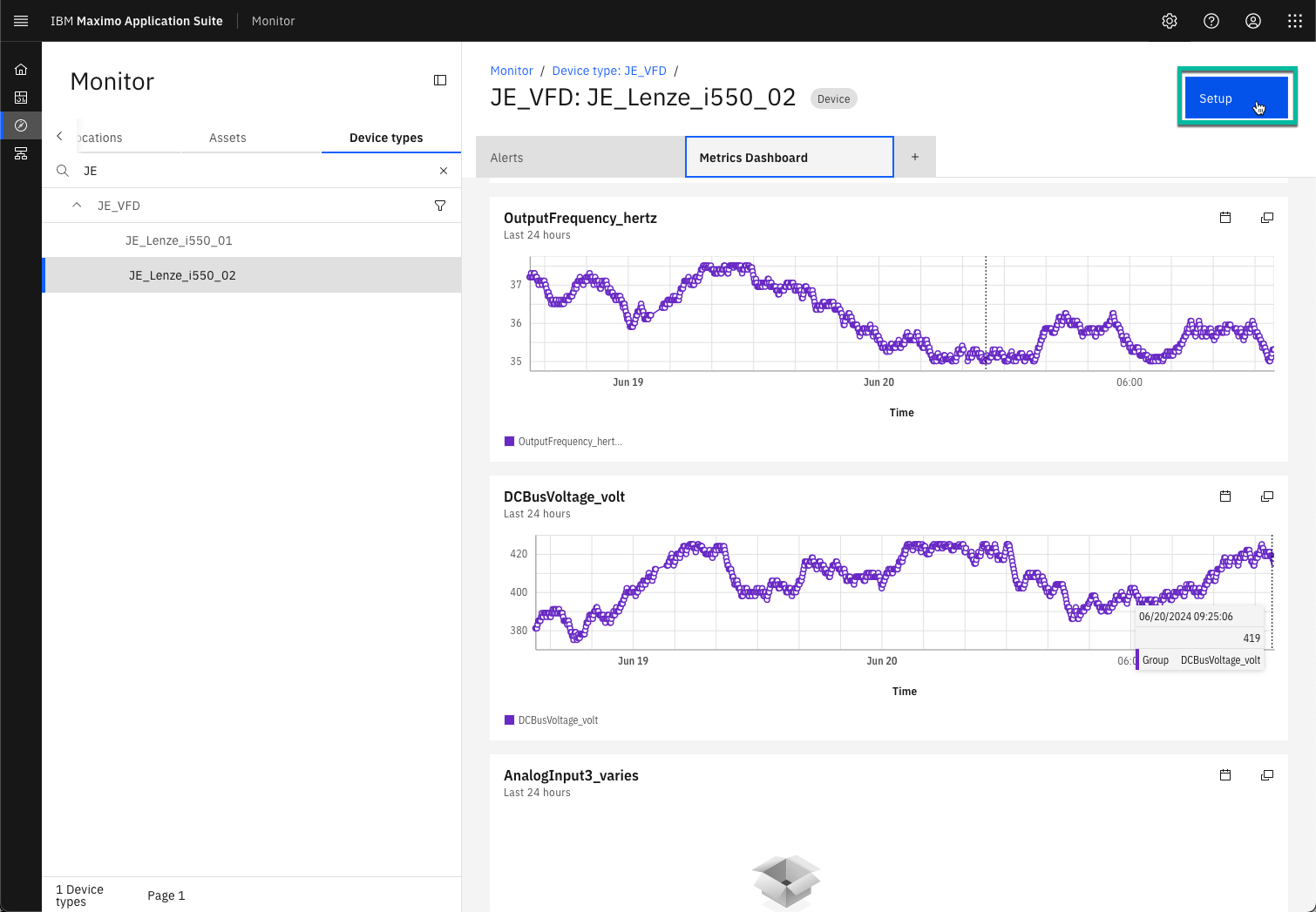Screen dimensions: 1316x912
Task: Click the AnalogInput3_varies card title
Action: pos(571,775)
